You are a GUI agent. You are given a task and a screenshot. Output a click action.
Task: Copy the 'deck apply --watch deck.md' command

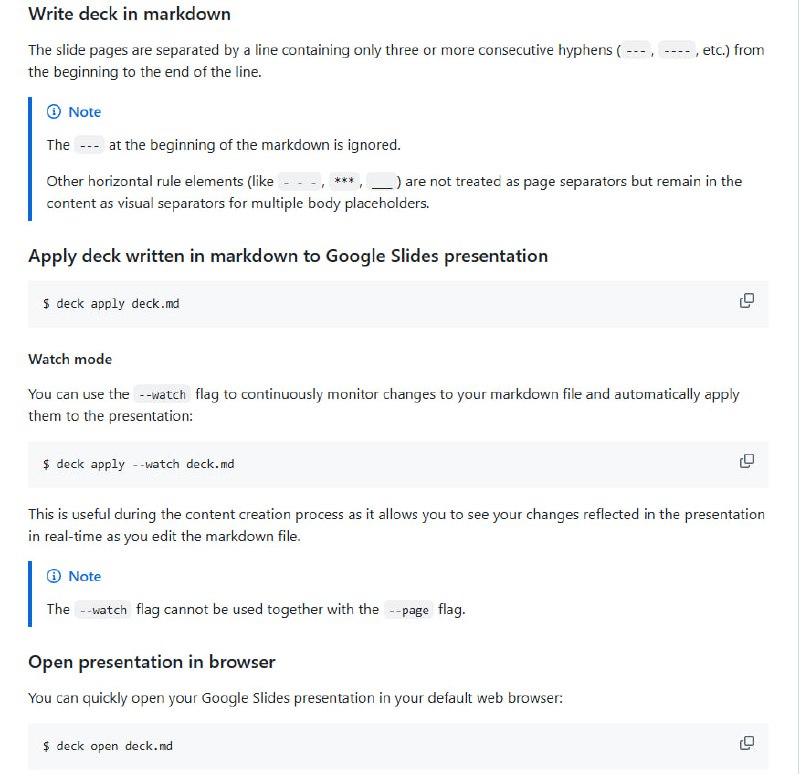747,461
